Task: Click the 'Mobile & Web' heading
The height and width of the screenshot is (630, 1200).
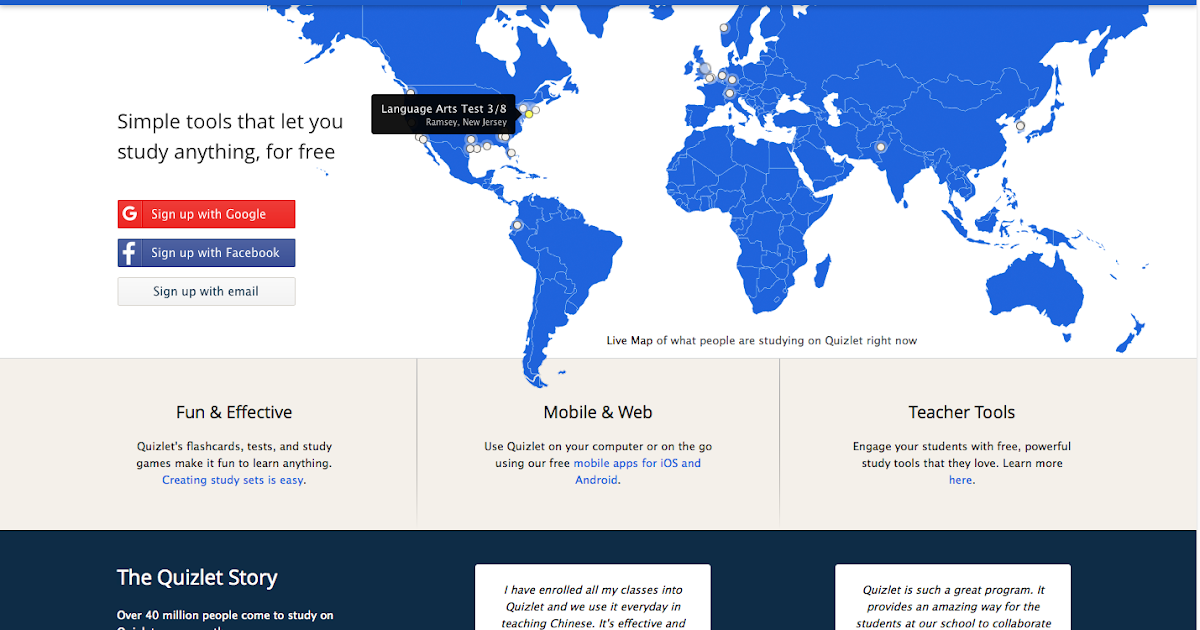Action: pos(598,412)
